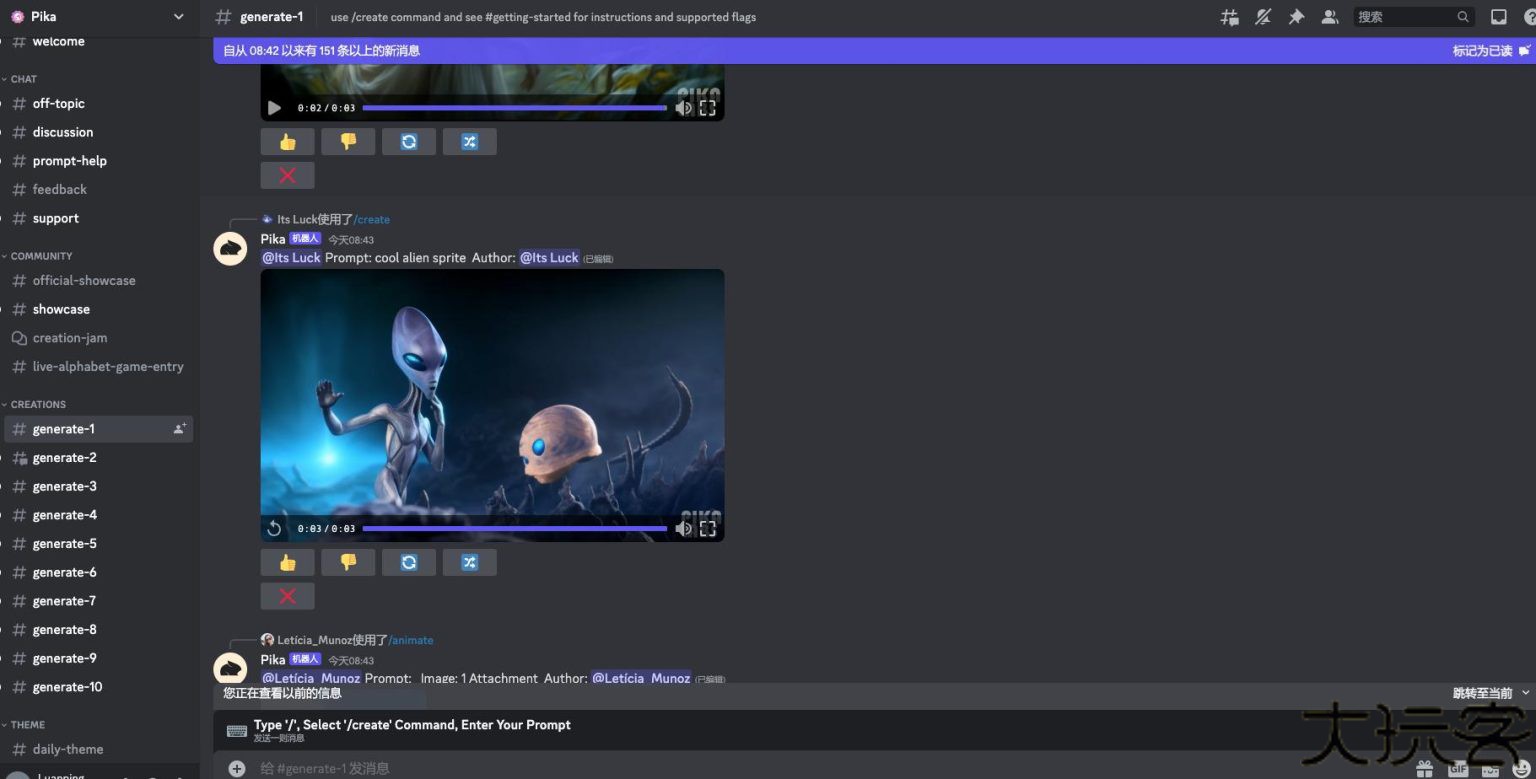
Task: Collapse the COMMUNITY channel category
Action: click(x=41, y=256)
